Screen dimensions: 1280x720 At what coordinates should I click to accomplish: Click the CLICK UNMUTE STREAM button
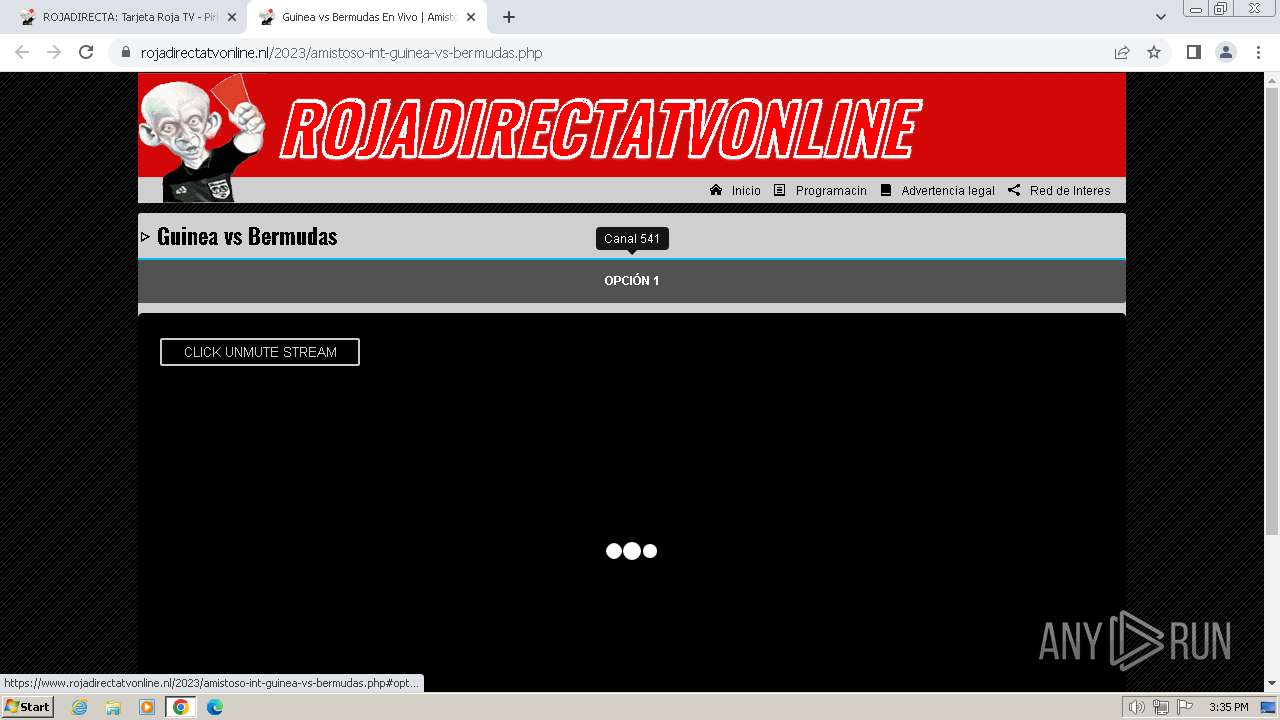coord(260,352)
